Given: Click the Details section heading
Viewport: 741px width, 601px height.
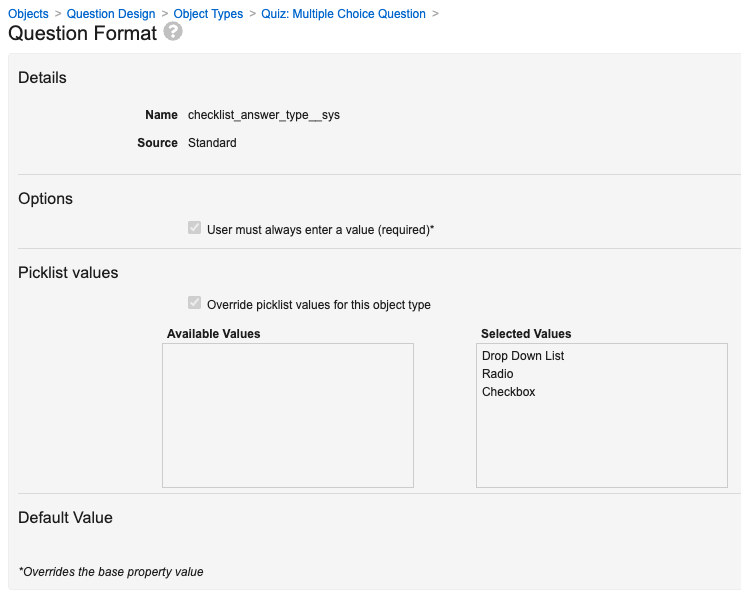Looking at the screenshot, I should (42, 78).
